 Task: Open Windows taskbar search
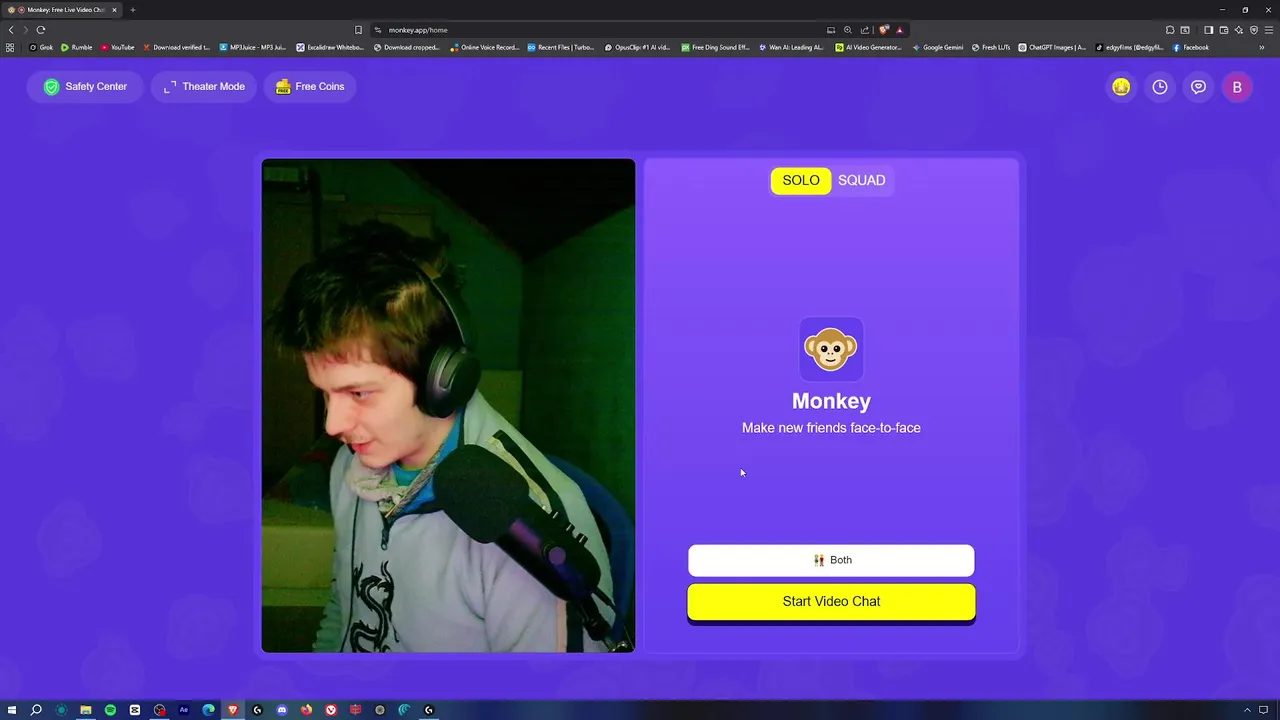point(36,710)
